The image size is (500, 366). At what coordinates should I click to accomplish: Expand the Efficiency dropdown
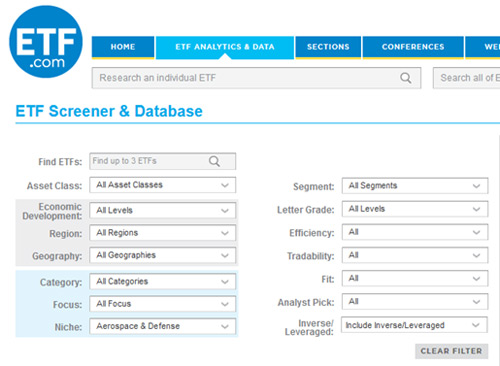(415, 232)
